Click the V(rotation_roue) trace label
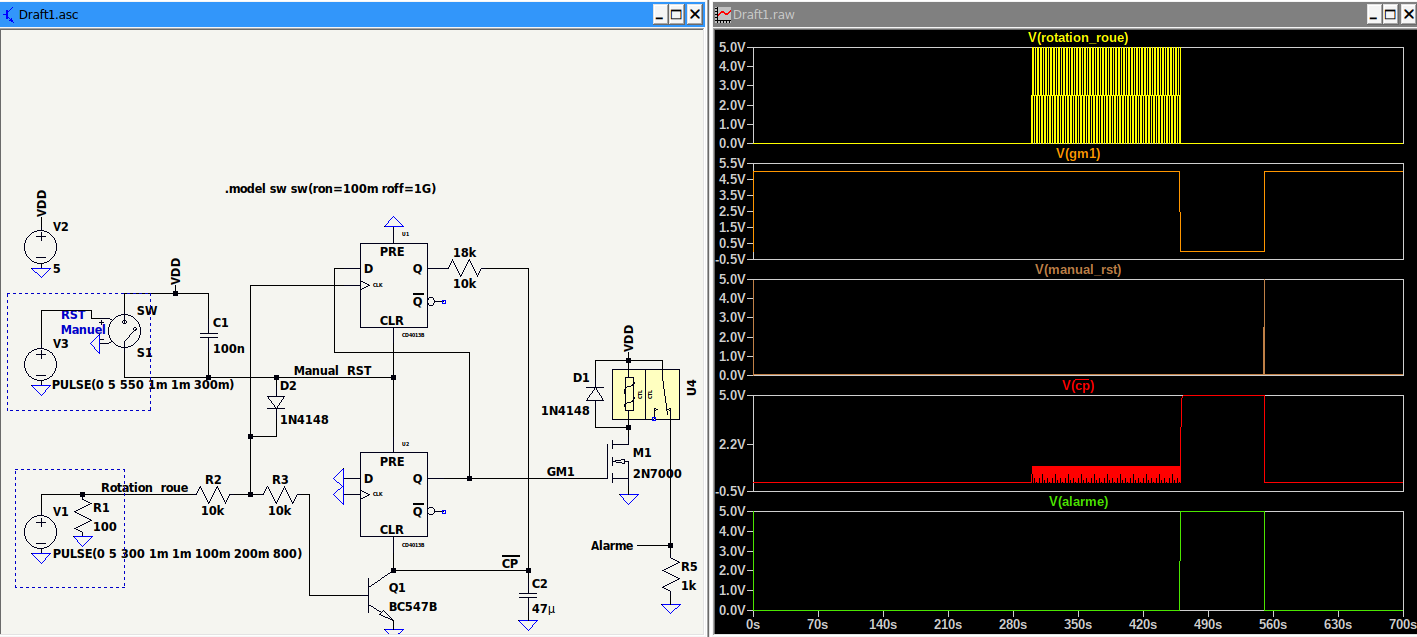The image size is (1417, 637). pyautogui.click(x=1078, y=38)
